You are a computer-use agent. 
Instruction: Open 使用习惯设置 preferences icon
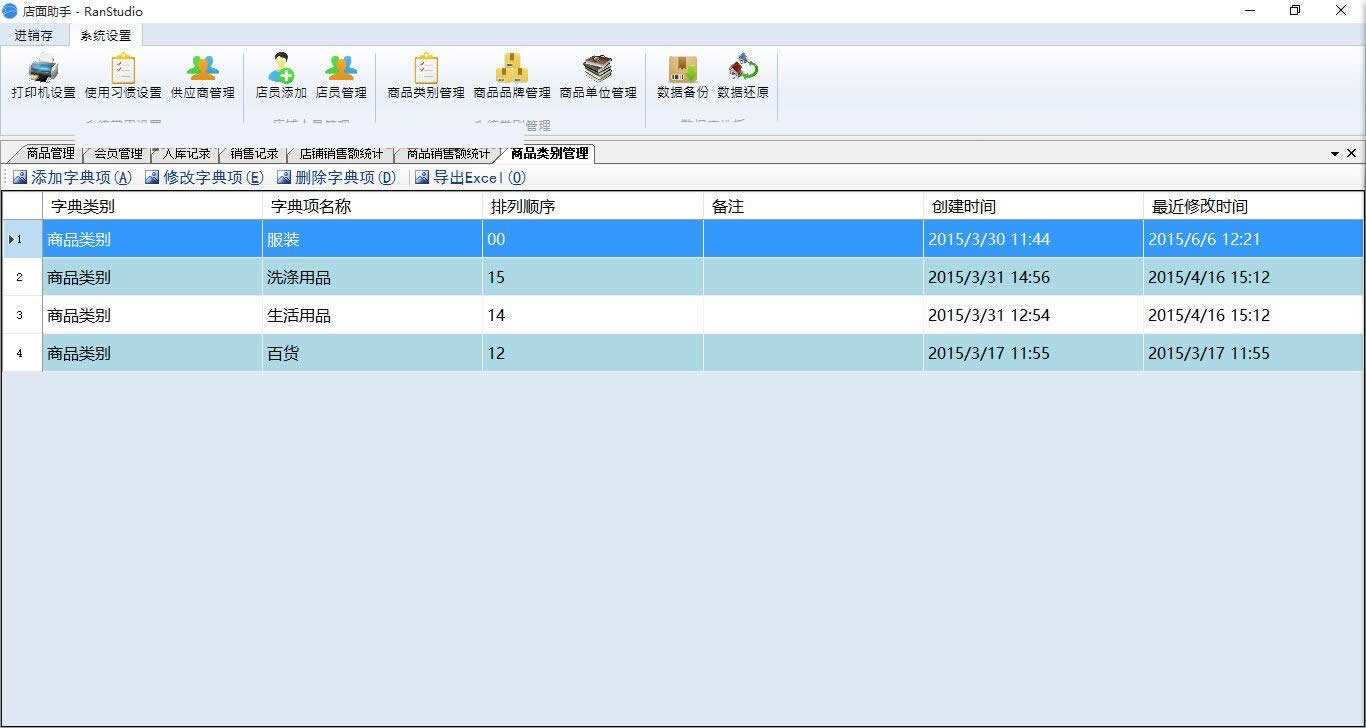click(123, 77)
